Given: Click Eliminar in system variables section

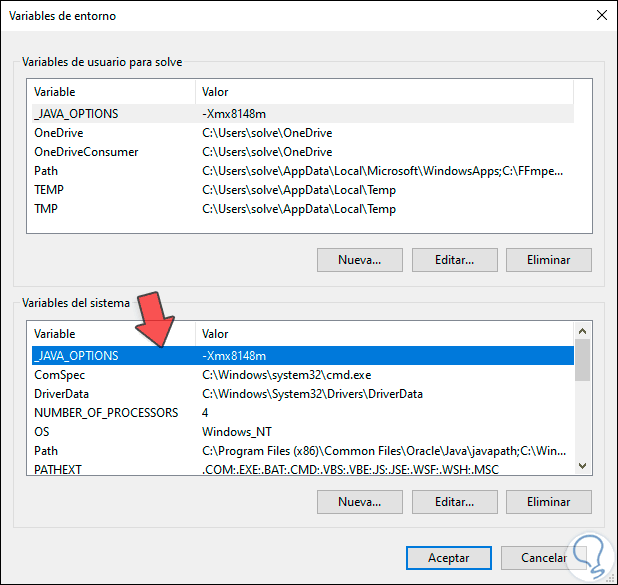Looking at the screenshot, I should point(549,501).
